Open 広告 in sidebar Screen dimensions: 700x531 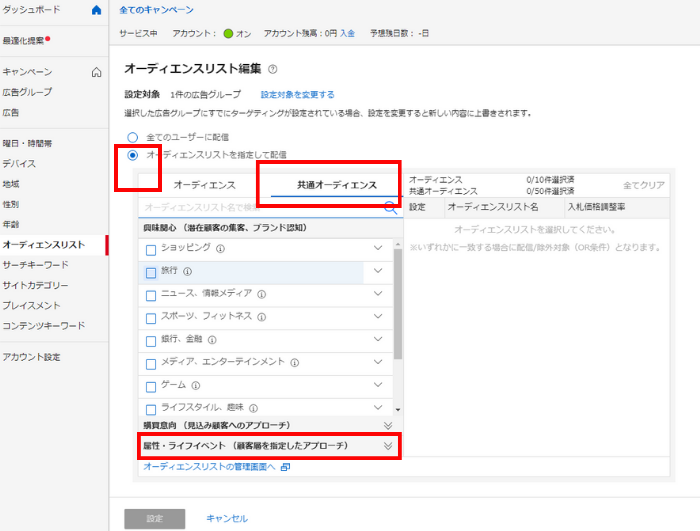[11, 113]
